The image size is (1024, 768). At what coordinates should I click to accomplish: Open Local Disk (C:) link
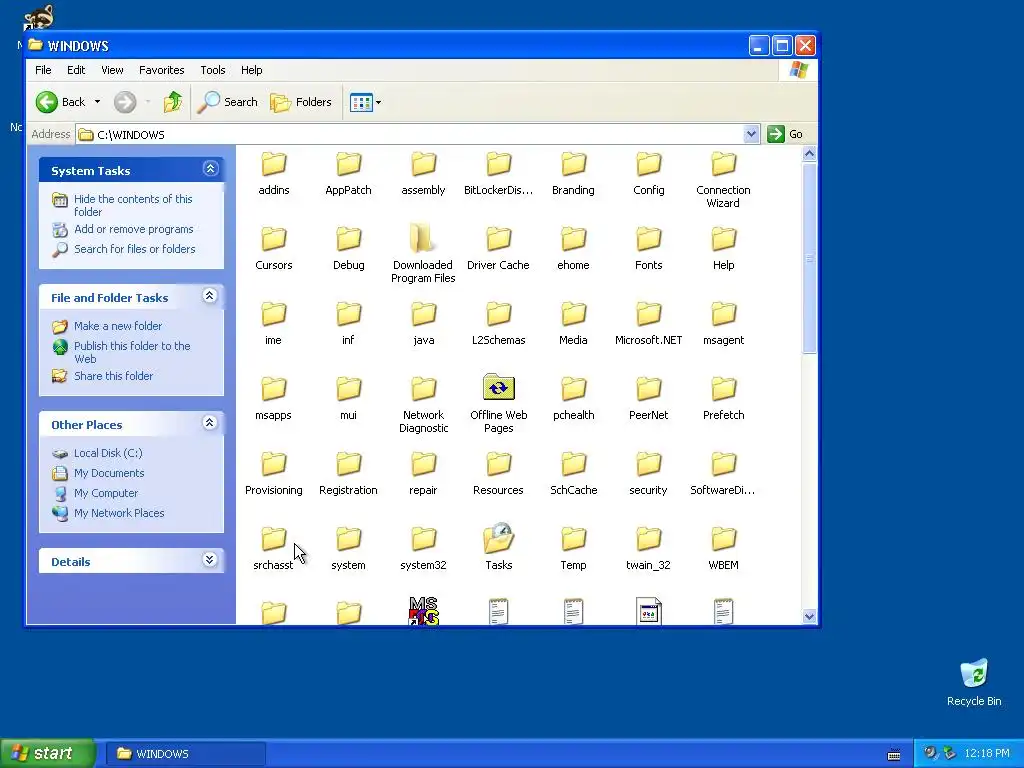(x=108, y=453)
